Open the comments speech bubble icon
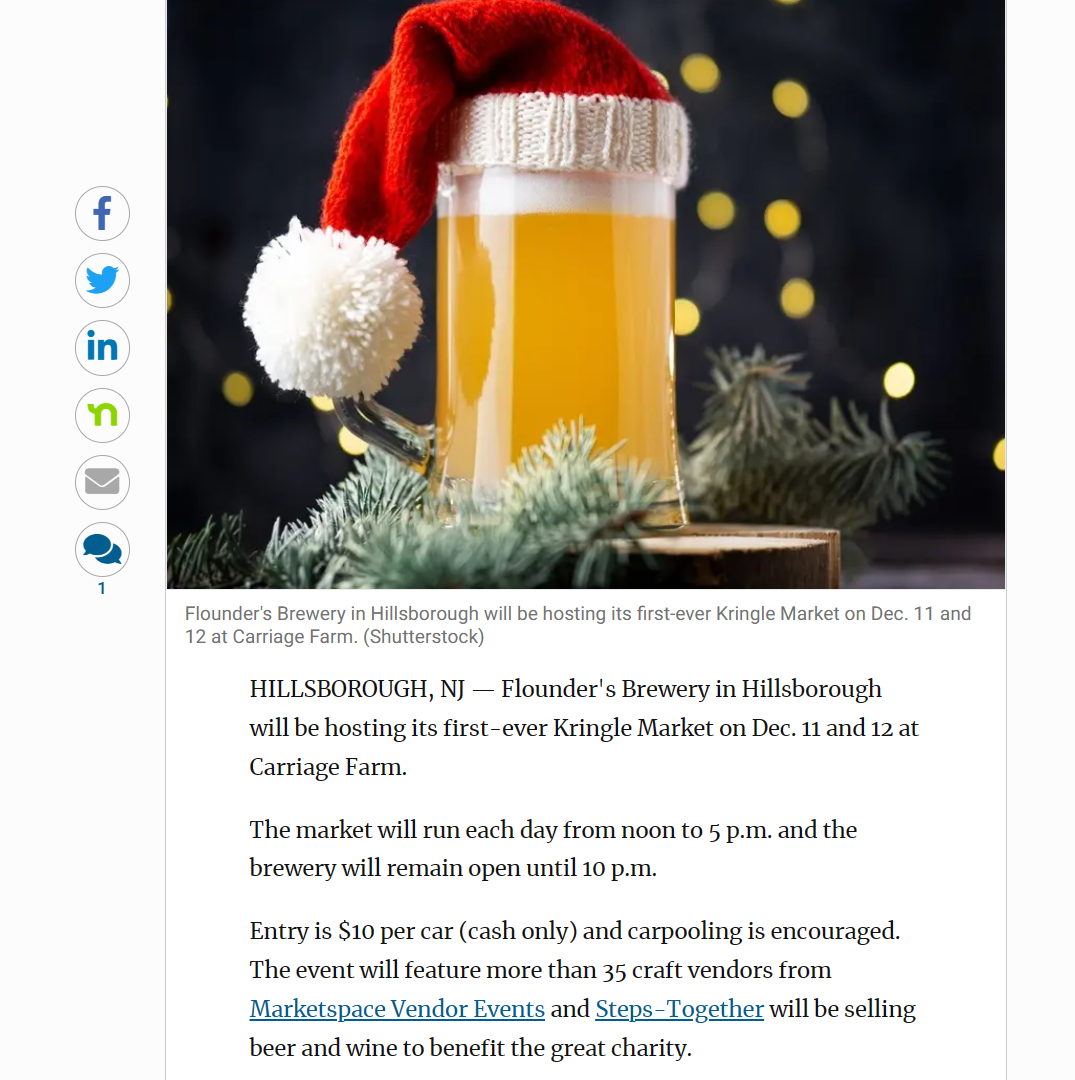Viewport: 1075px width, 1080px height. point(102,550)
